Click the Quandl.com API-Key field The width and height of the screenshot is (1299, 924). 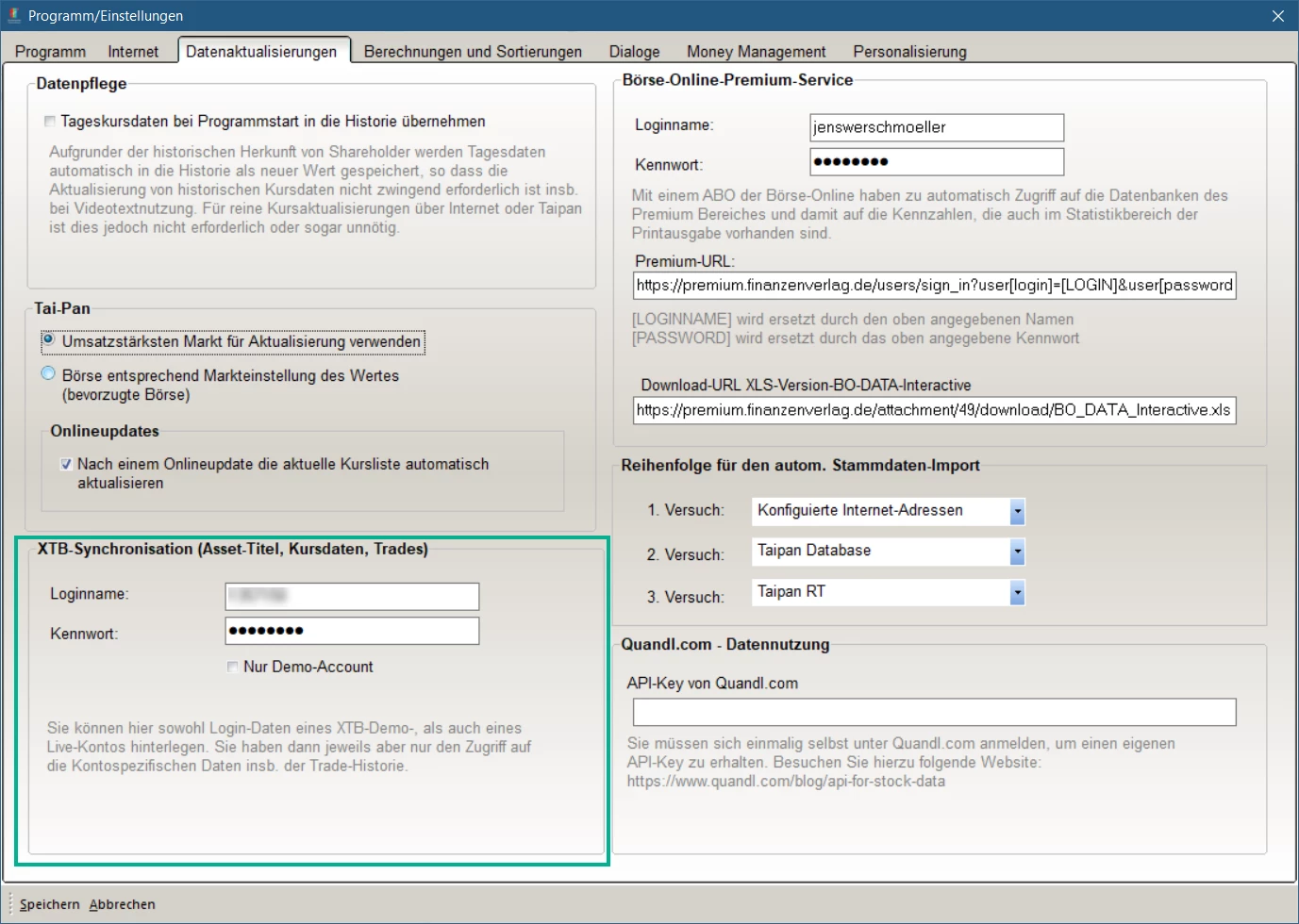point(934,712)
